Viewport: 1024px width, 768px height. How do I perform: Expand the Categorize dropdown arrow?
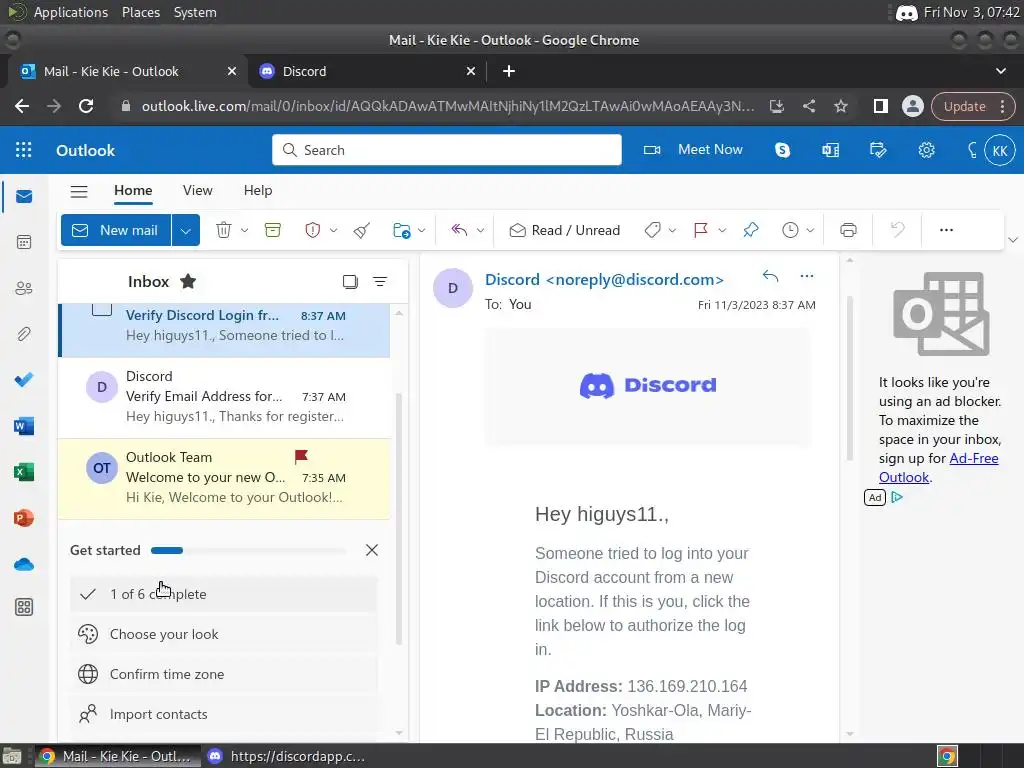(x=672, y=230)
